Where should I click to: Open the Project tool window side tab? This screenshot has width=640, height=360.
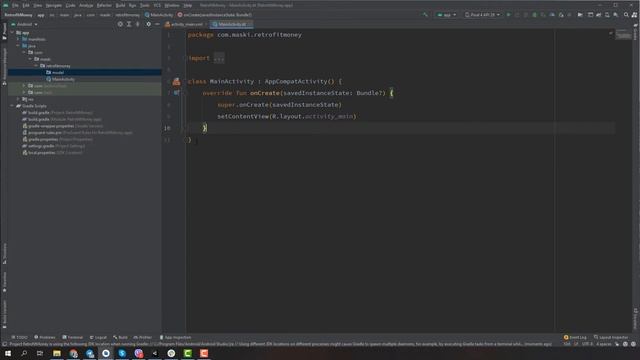pyautogui.click(x=4, y=31)
